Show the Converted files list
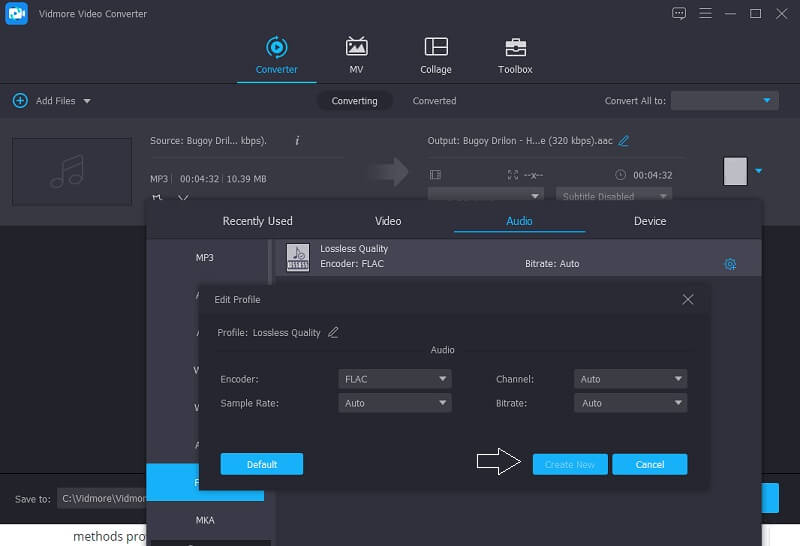Viewport: 800px width, 546px height. (x=434, y=101)
